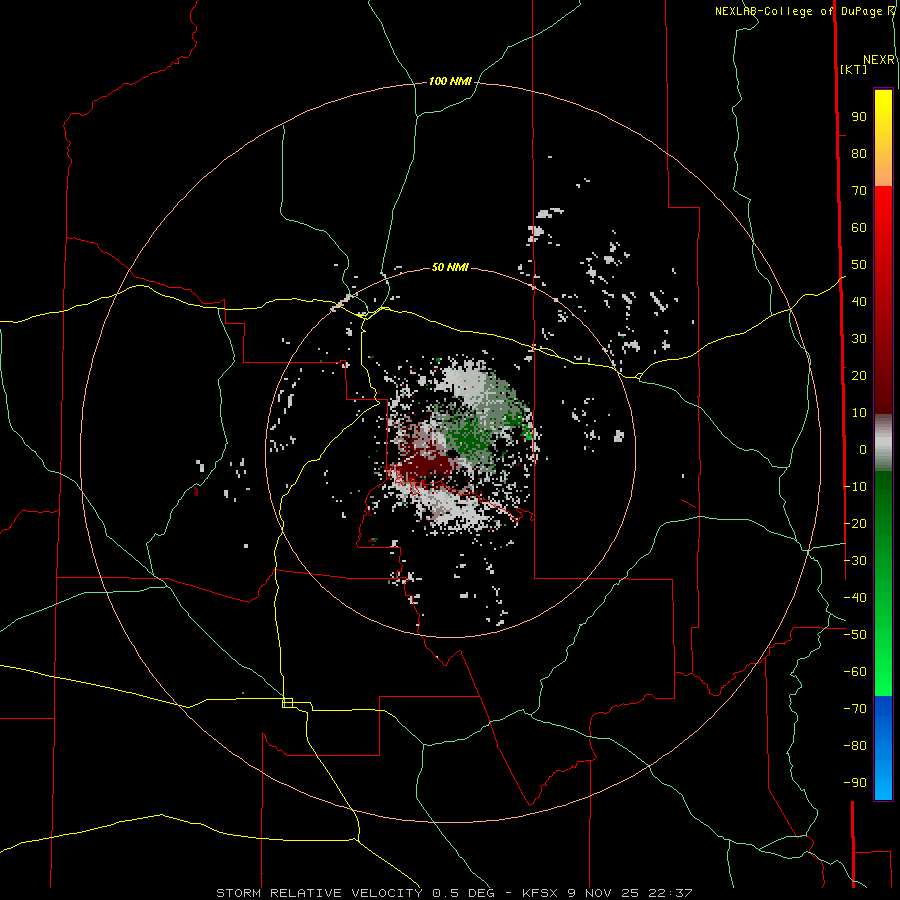Viewport: 900px width, 900px height.
Task: Choose the 40 scale label
Action: 859,302
